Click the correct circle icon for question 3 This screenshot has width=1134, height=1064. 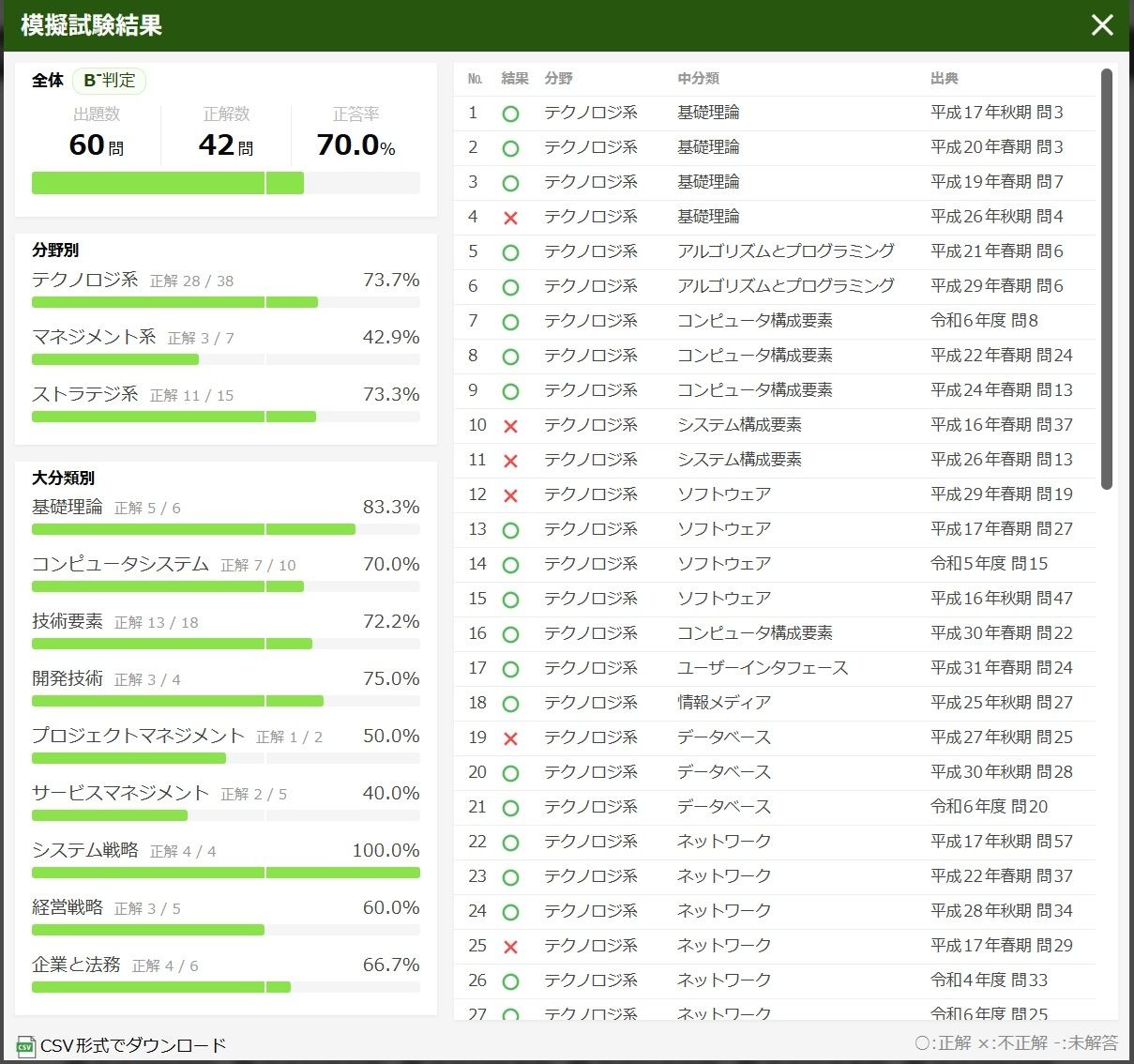tap(510, 183)
